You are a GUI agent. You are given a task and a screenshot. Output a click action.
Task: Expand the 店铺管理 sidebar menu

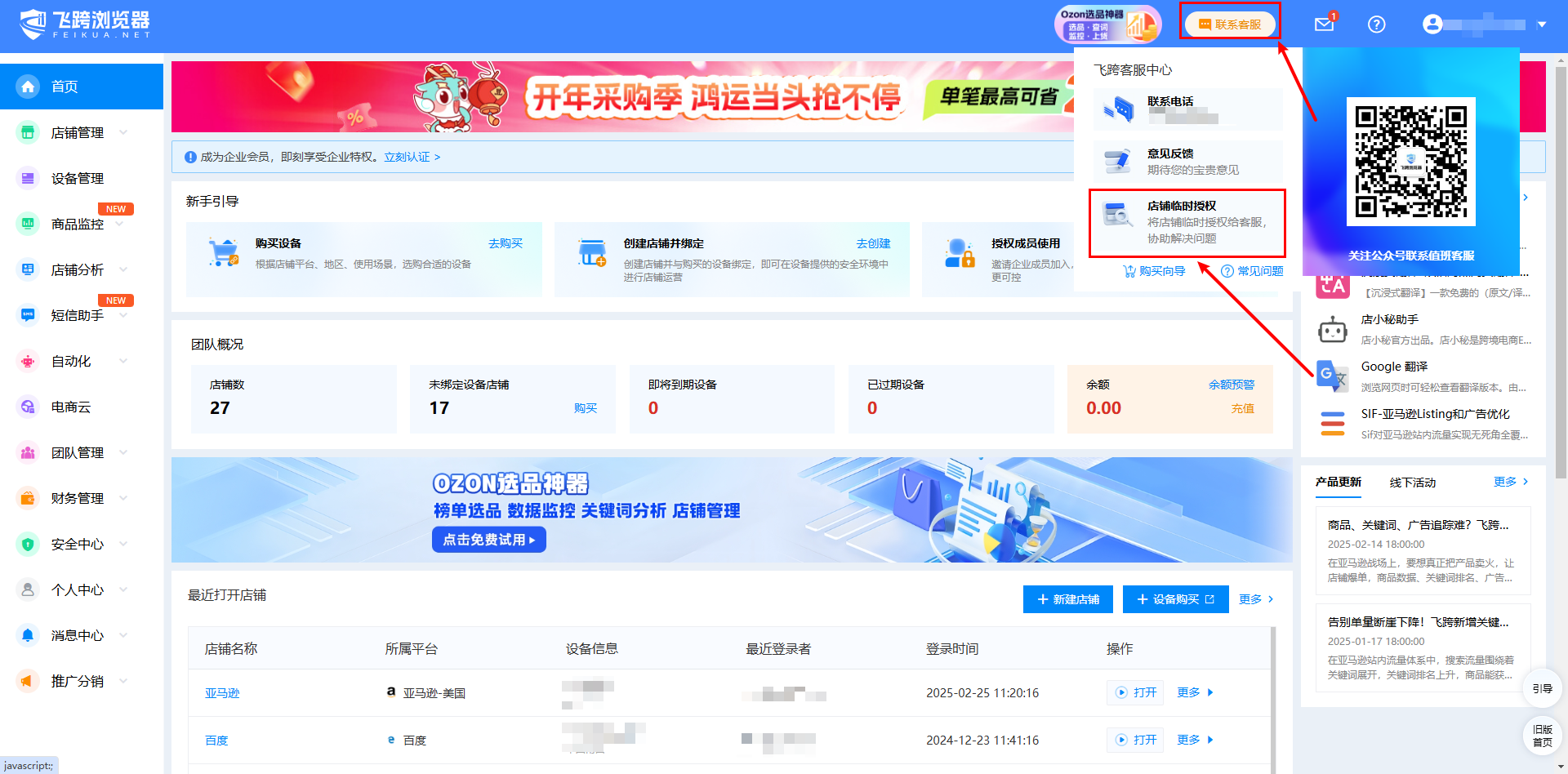[78, 132]
